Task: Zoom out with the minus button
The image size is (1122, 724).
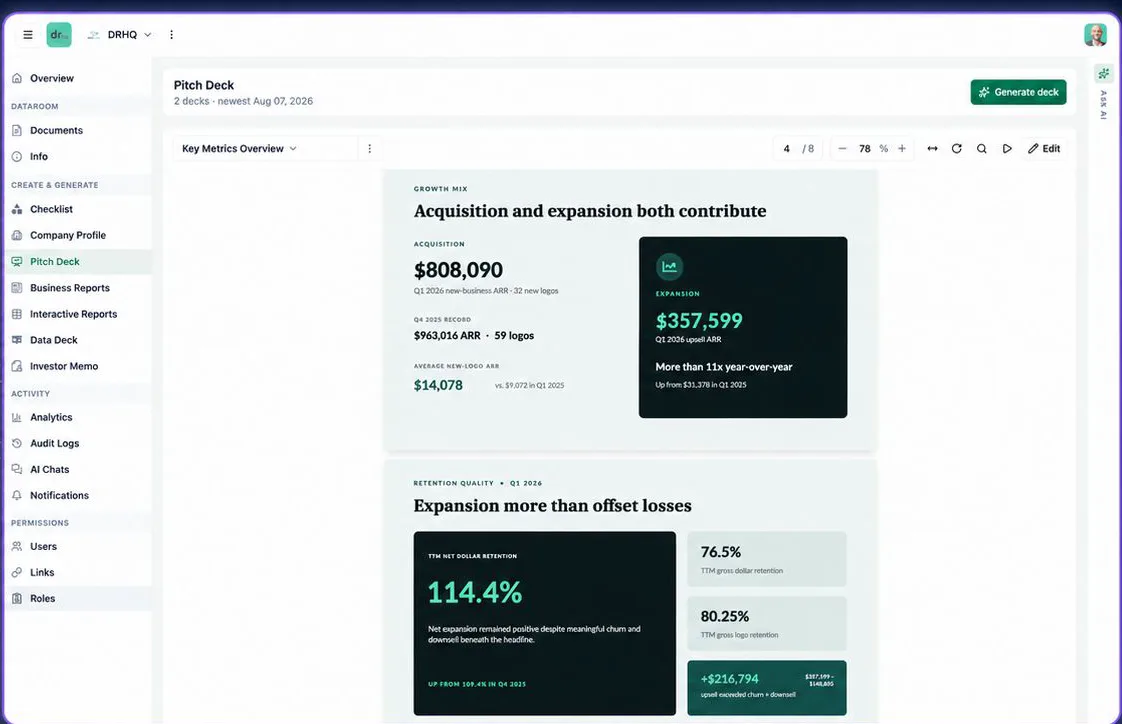Action: (x=842, y=148)
